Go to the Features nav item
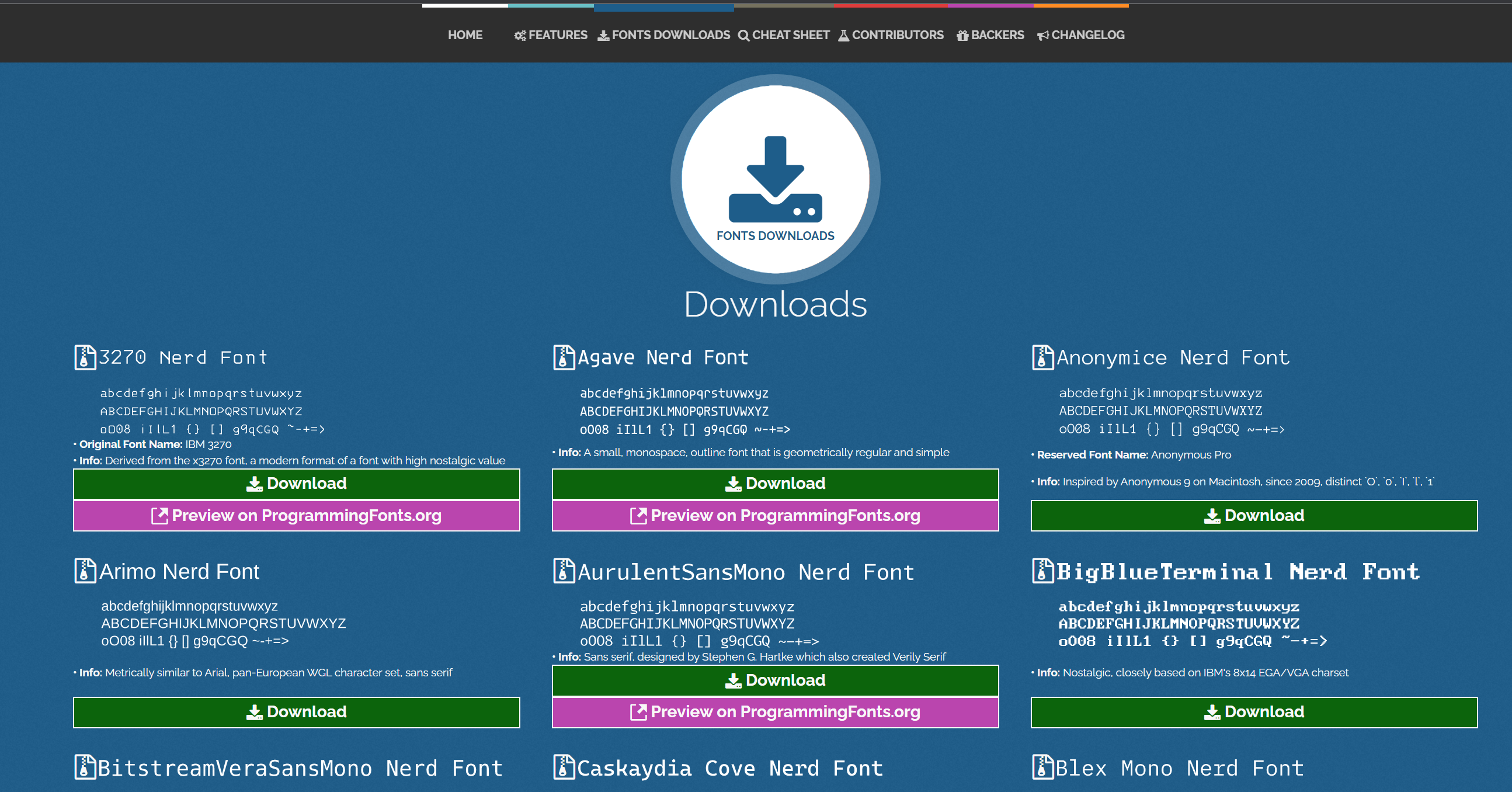This screenshot has height=792, width=1512. [551, 35]
